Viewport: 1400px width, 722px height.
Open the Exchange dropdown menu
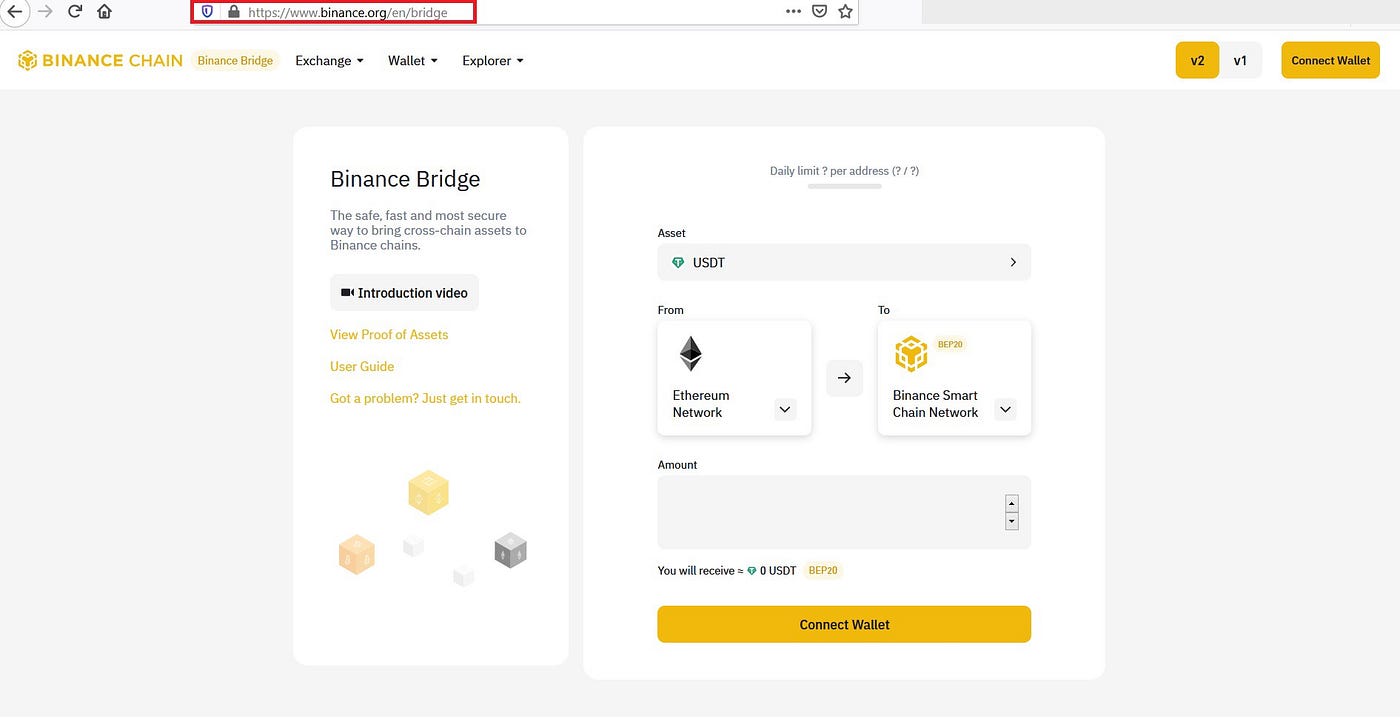pyautogui.click(x=329, y=61)
